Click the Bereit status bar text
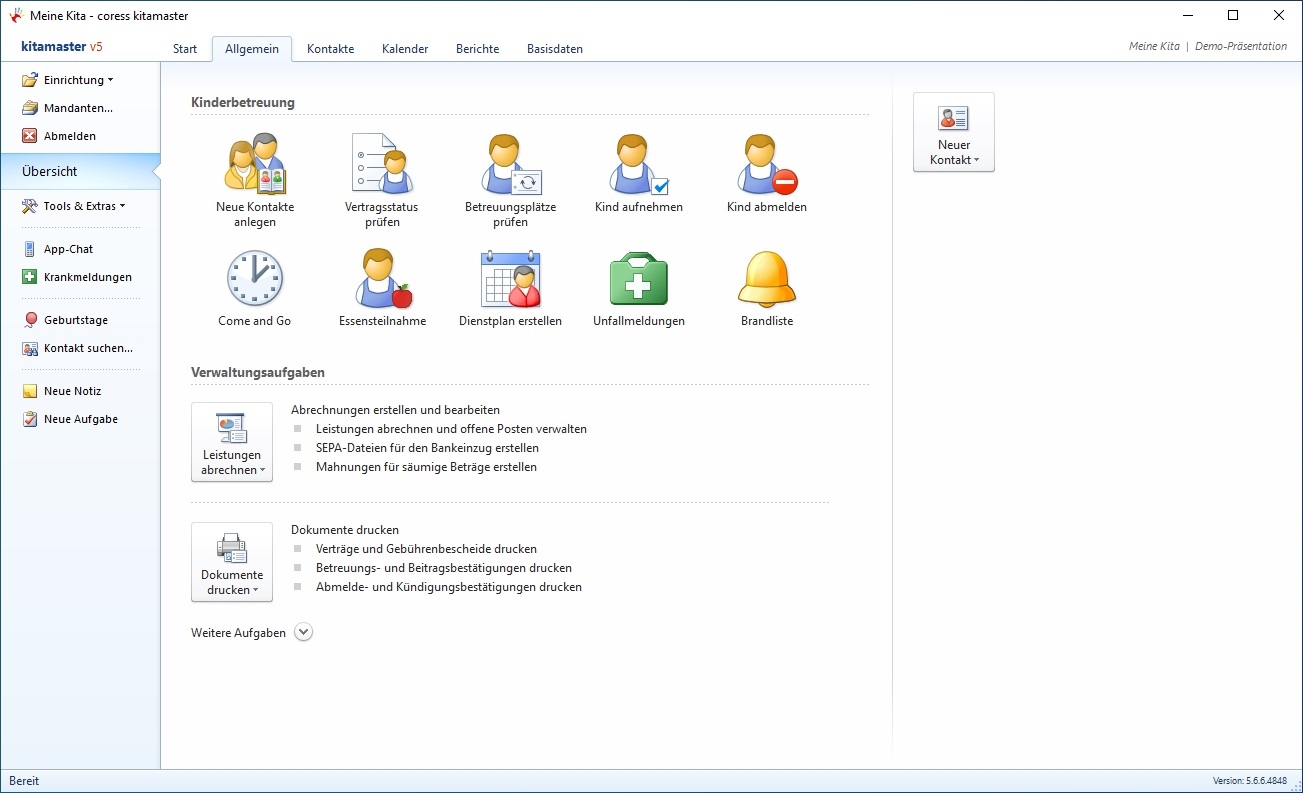Viewport: 1303px width, 793px height. pyautogui.click(x=24, y=781)
